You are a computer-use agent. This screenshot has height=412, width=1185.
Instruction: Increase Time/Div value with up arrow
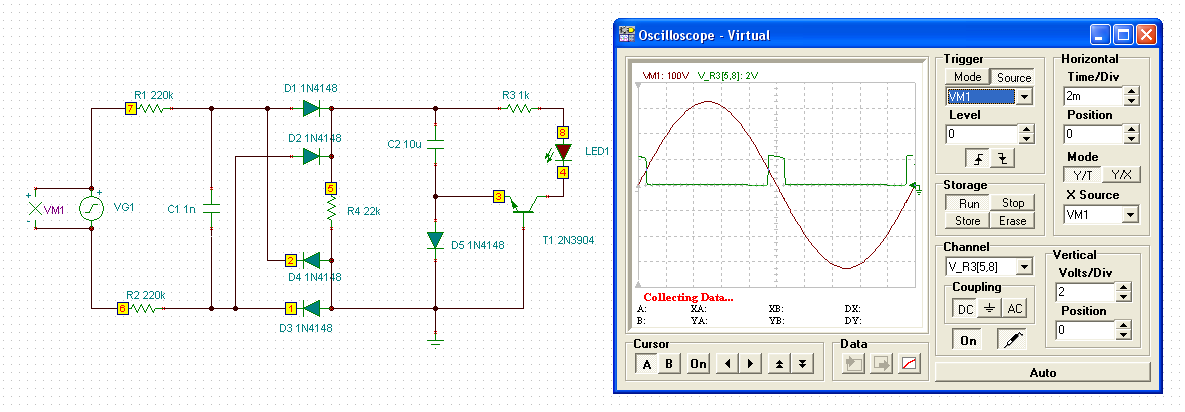coord(1131,92)
